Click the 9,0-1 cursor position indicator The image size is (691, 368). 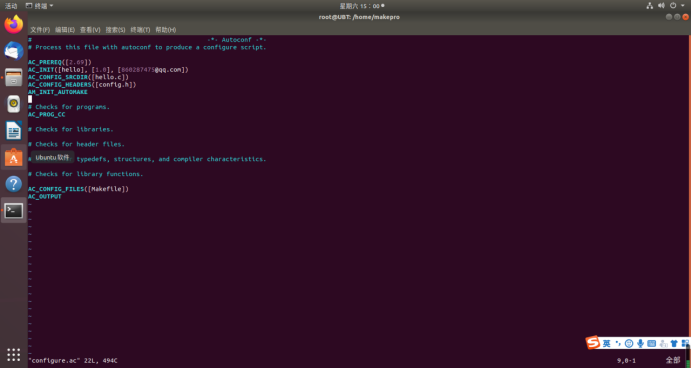click(626, 361)
